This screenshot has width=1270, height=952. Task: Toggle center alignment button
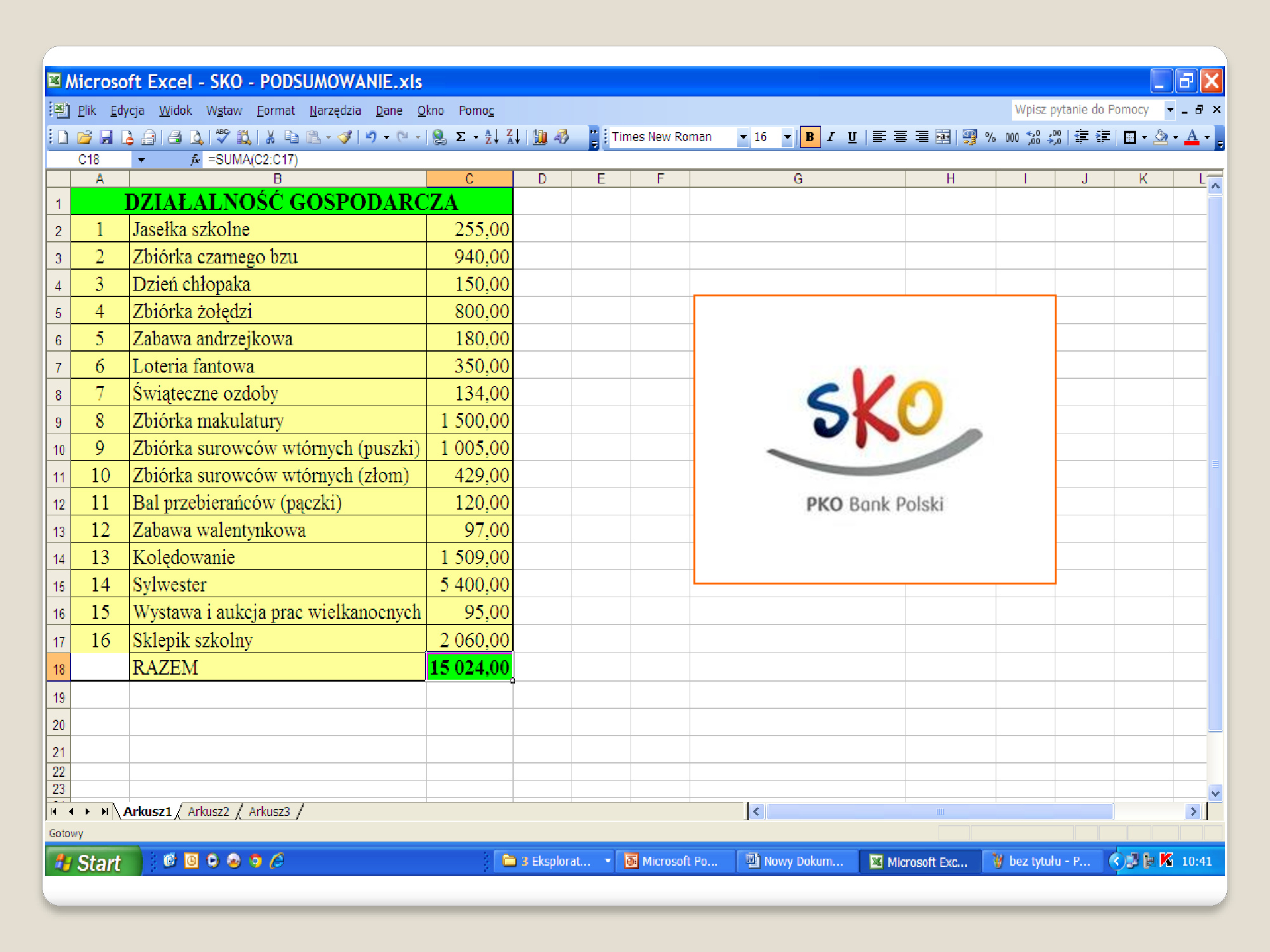pyautogui.click(x=900, y=137)
